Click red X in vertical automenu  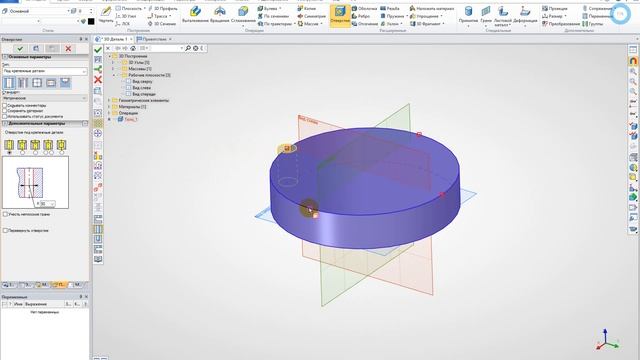98,79
